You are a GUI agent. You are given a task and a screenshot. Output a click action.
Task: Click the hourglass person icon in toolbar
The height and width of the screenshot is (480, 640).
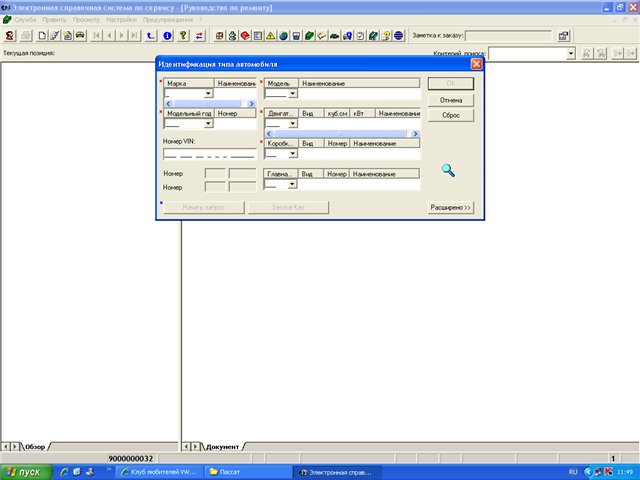click(9, 36)
